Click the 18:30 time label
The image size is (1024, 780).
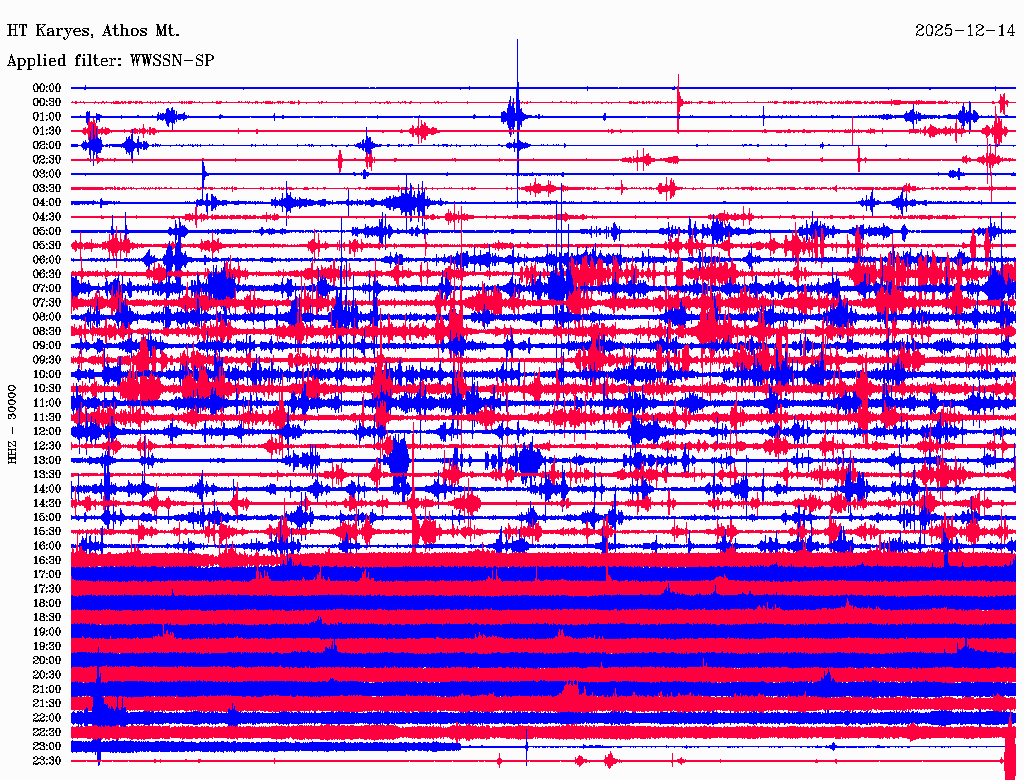pos(47,617)
